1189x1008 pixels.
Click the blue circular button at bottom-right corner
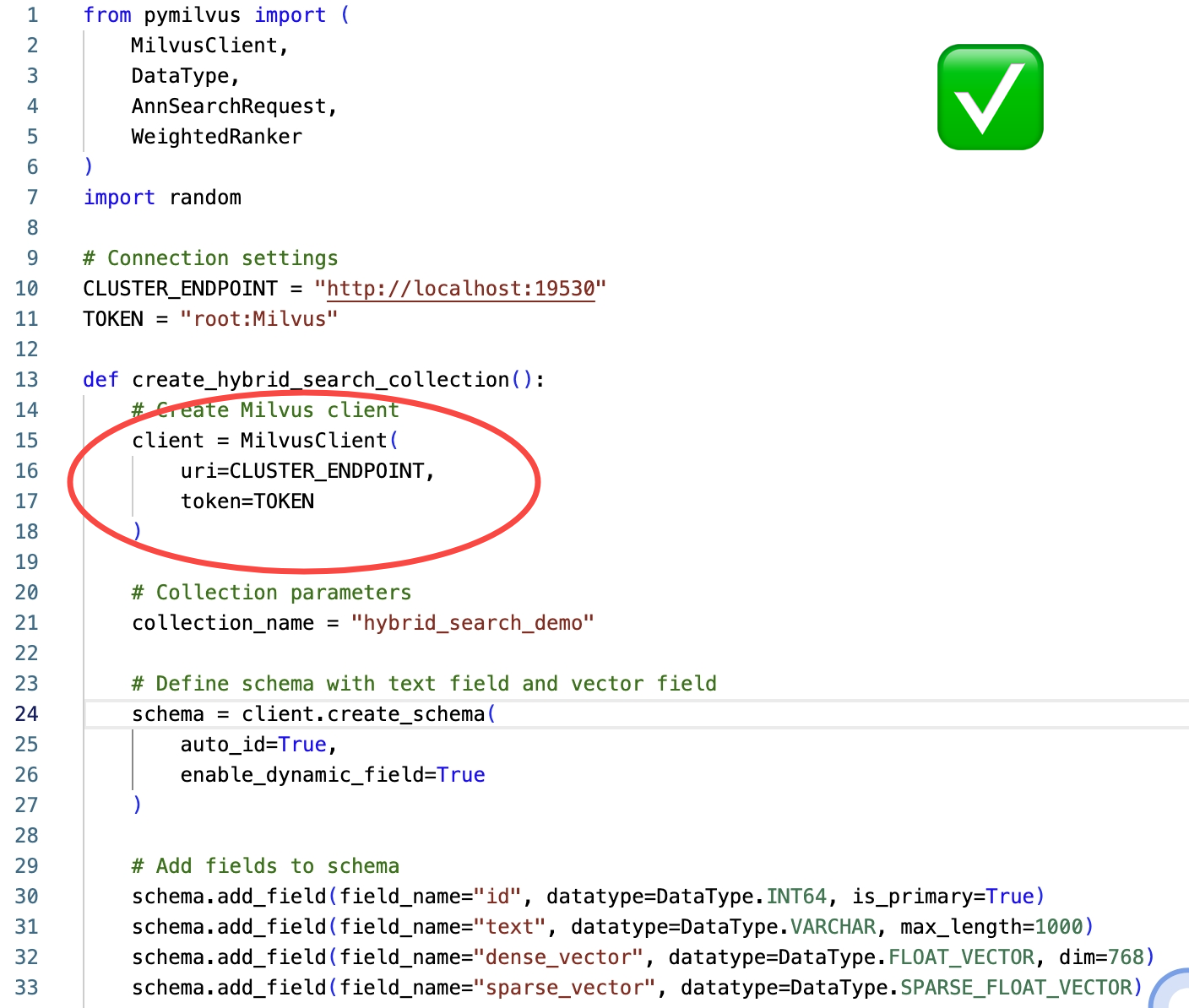tap(1174, 993)
